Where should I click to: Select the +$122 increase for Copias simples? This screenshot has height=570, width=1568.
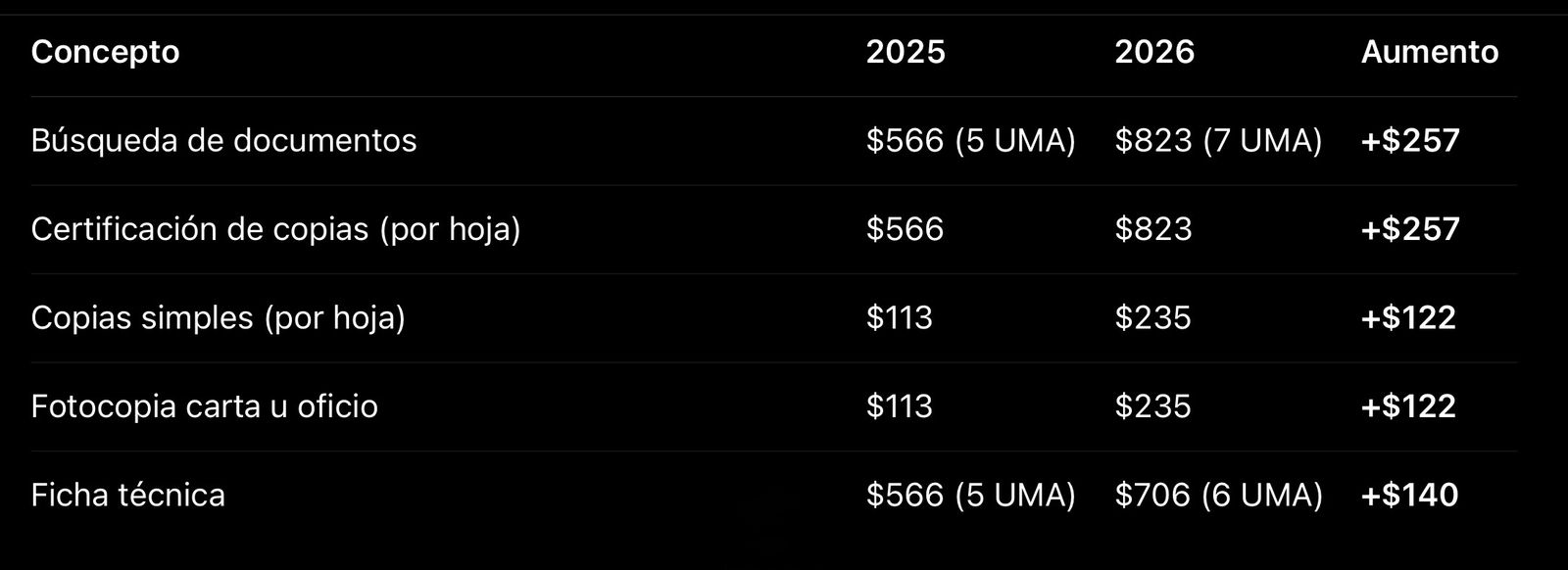(x=1408, y=318)
